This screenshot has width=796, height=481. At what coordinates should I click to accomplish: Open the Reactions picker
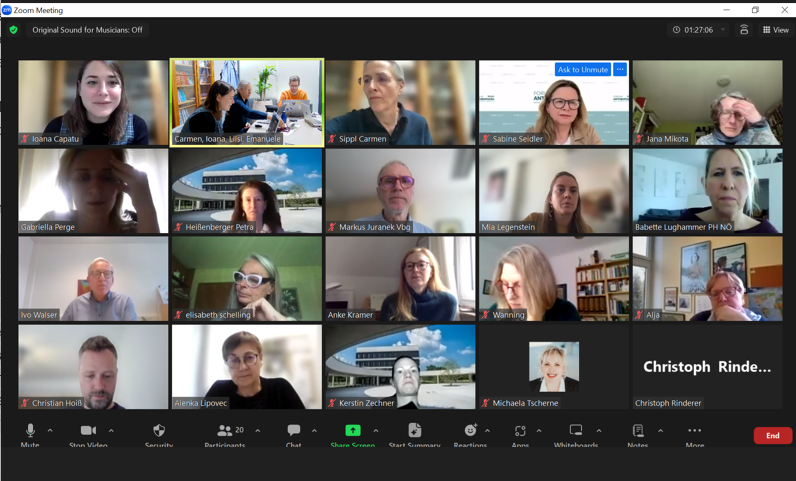pos(470,432)
